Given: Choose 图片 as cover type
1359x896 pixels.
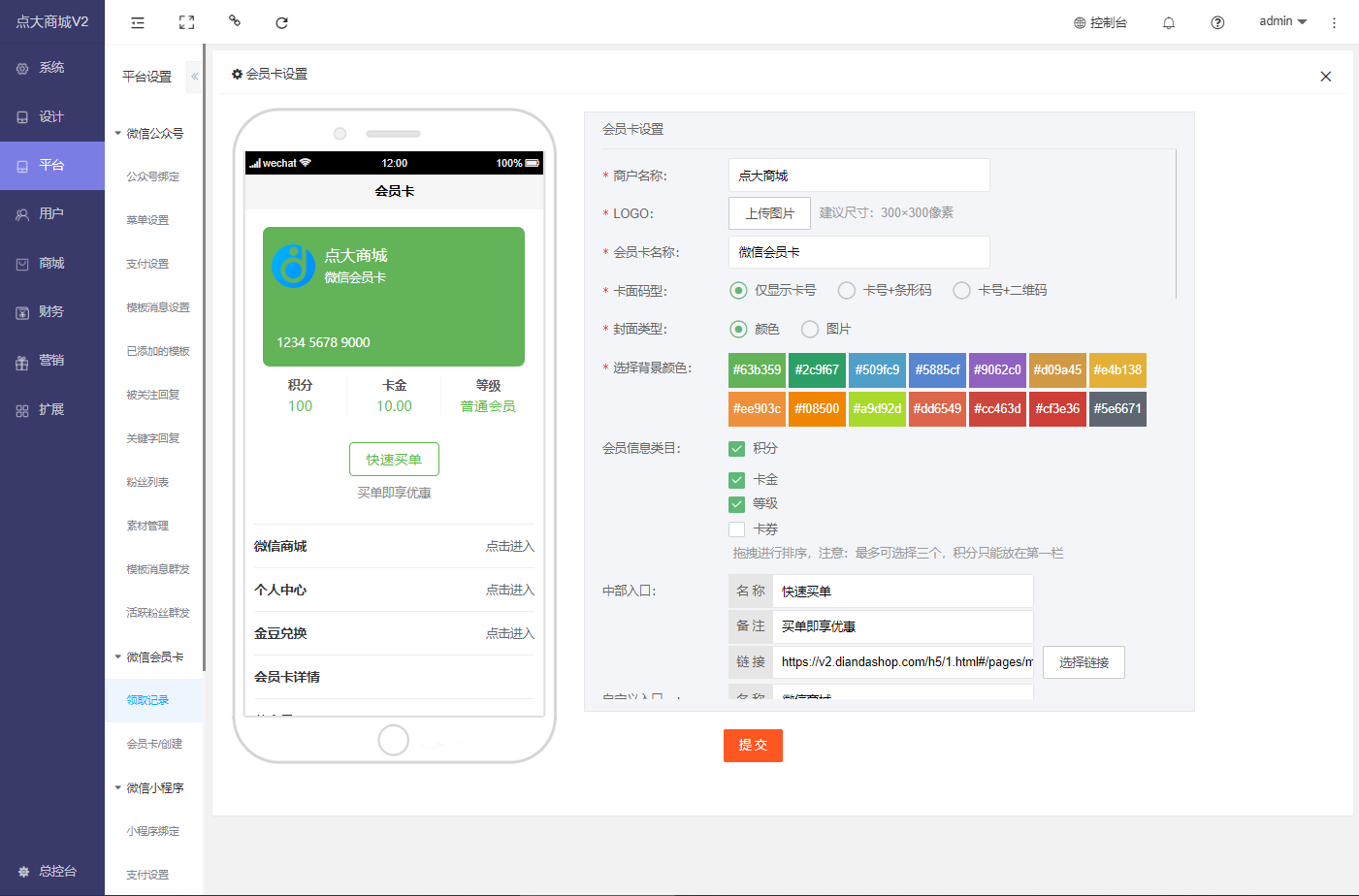Looking at the screenshot, I should 810,329.
